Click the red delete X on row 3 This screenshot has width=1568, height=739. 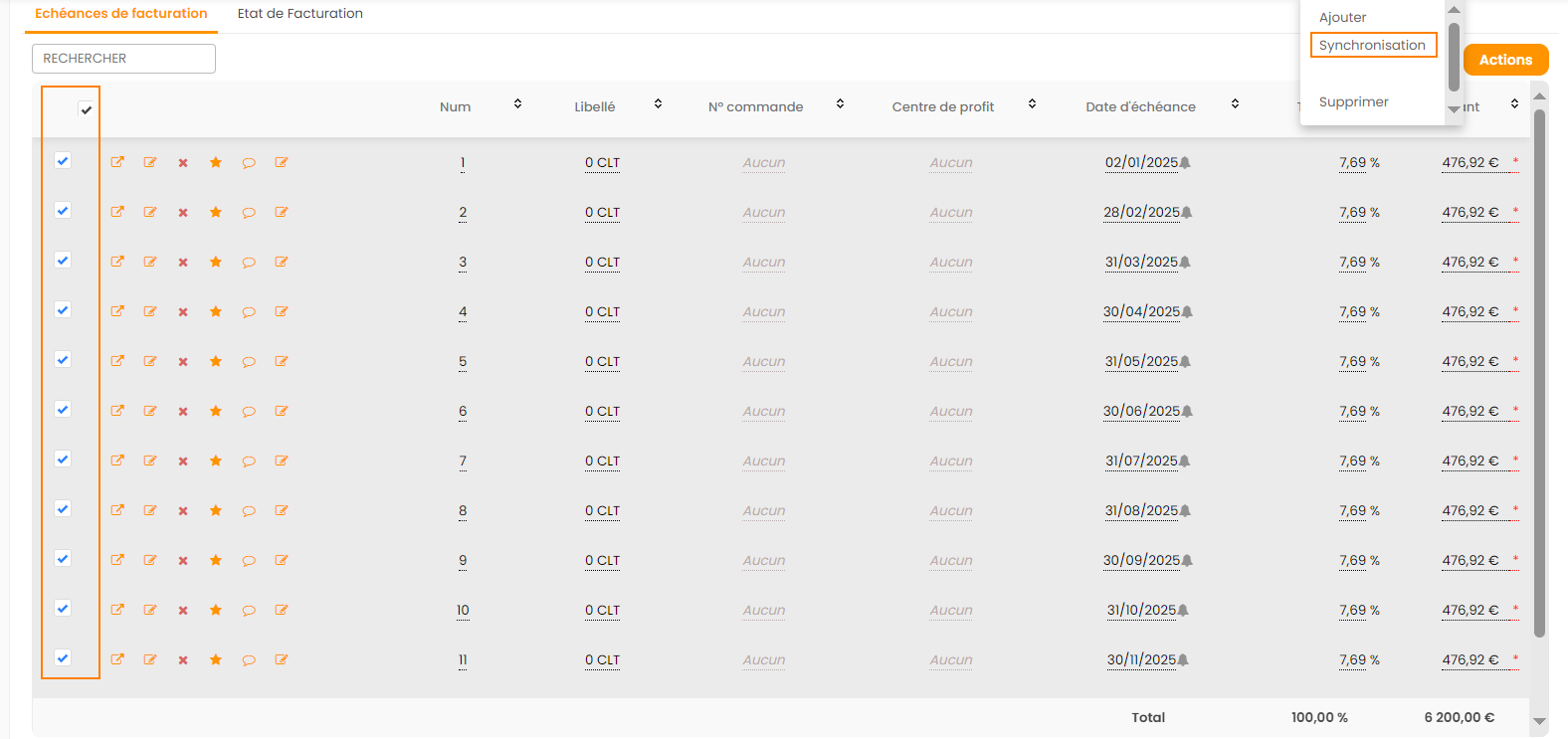pyautogui.click(x=183, y=263)
